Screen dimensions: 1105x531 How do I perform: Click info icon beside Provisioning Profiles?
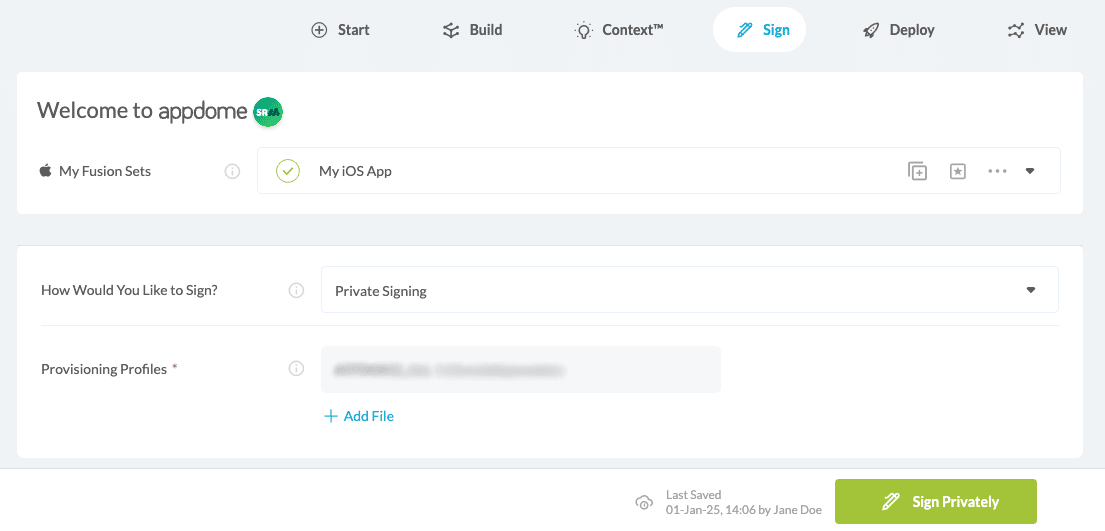296,369
